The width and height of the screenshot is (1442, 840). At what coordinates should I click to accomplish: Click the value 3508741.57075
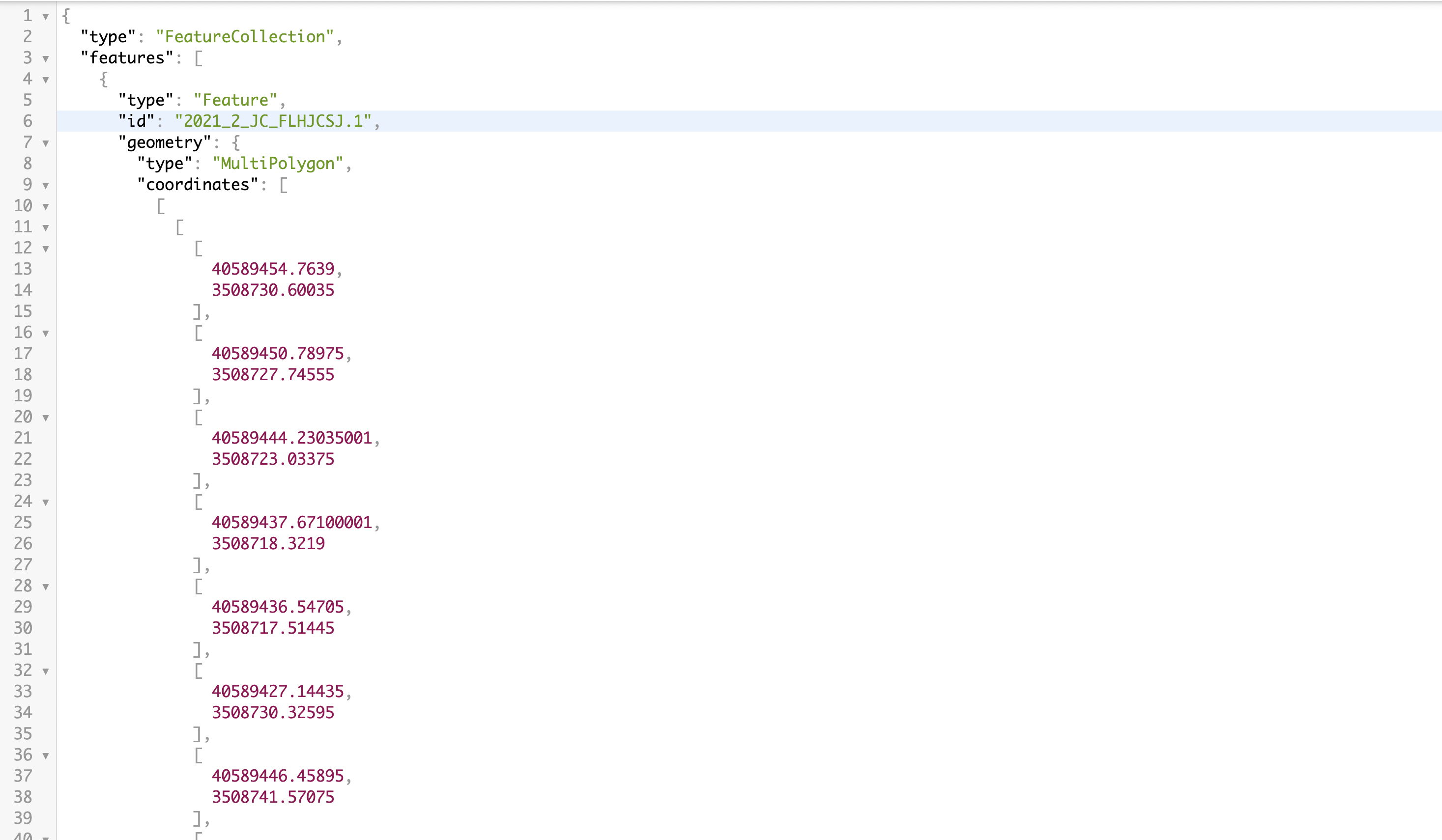click(x=273, y=797)
